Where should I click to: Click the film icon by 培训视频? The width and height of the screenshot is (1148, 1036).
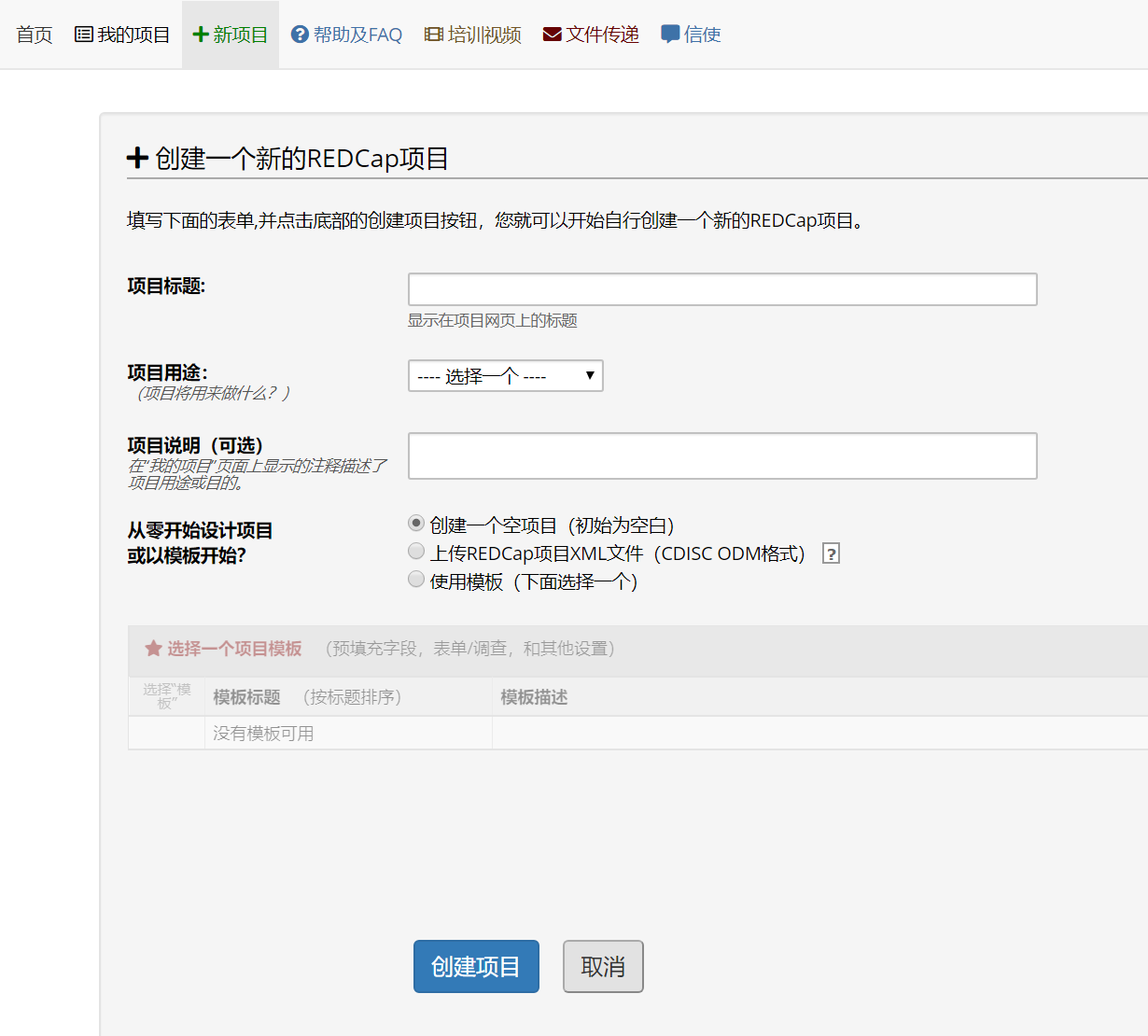433,35
